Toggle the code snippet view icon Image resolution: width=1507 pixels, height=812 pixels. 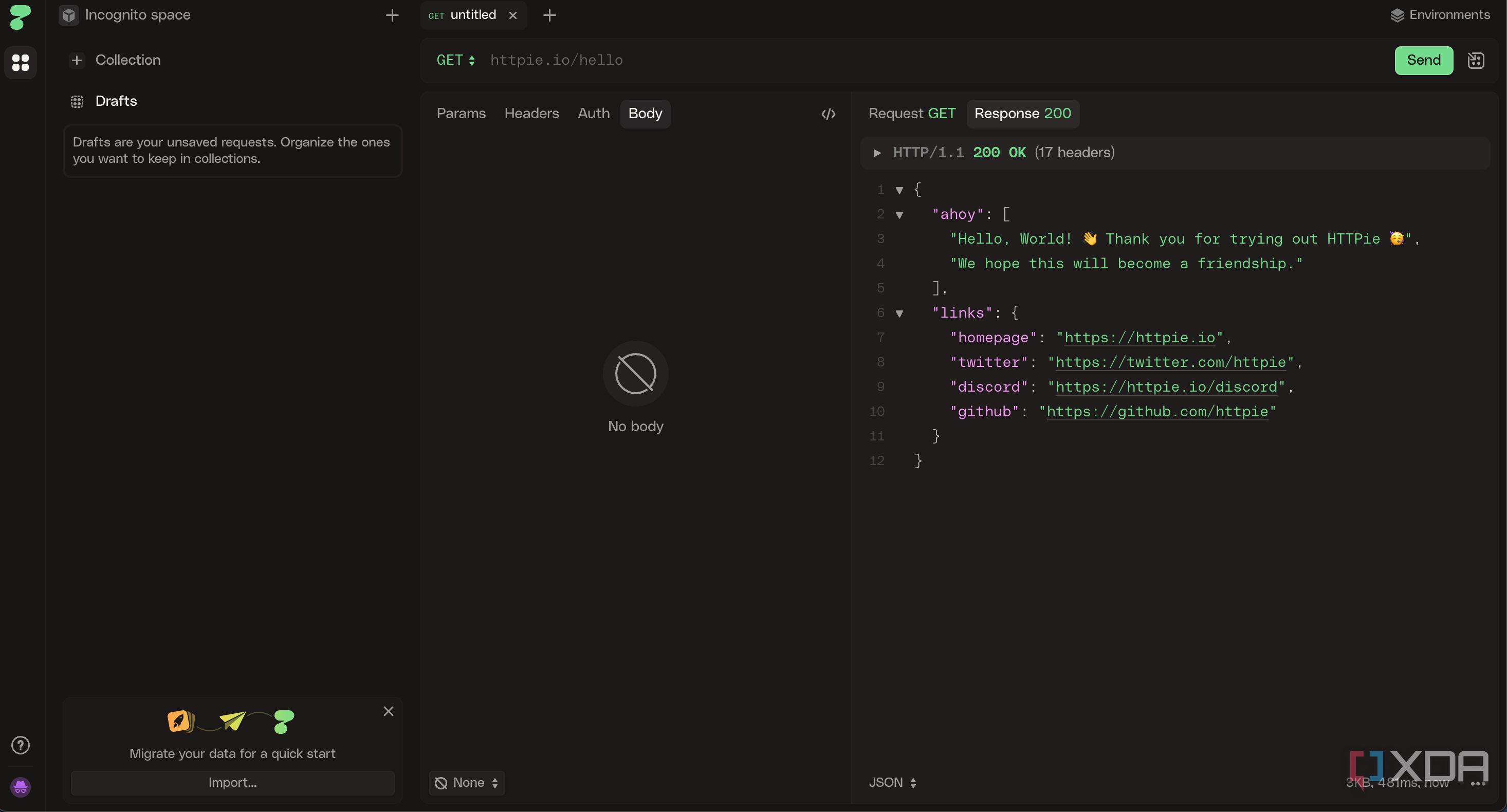click(x=829, y=114)
